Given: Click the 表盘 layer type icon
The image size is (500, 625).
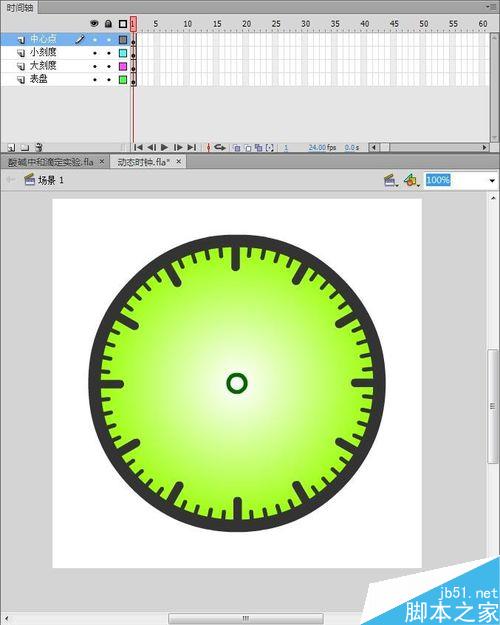Looking at the screenshot, I should [21, 80].
